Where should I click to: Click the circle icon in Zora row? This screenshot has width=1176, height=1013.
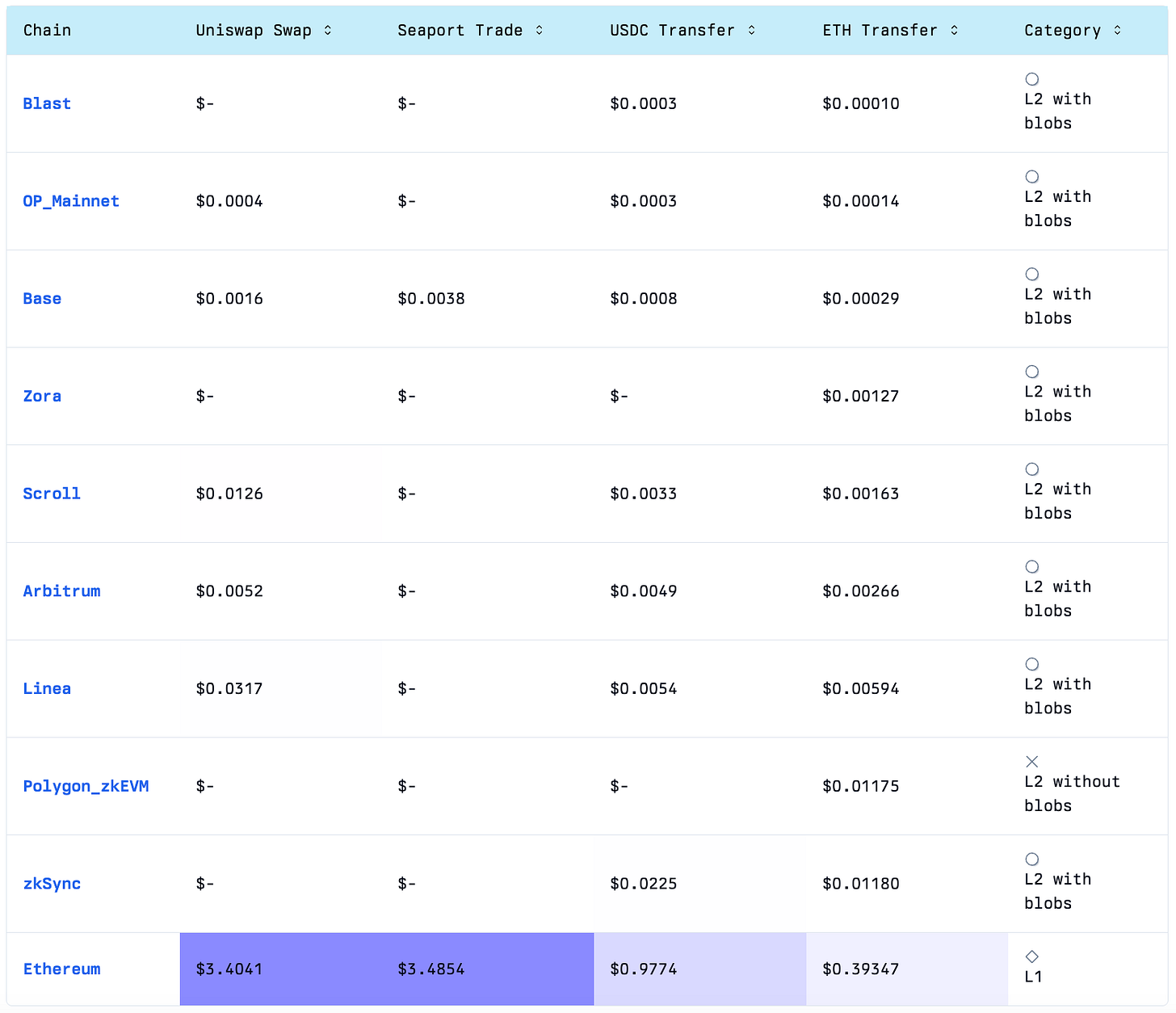pos(1032,372)
